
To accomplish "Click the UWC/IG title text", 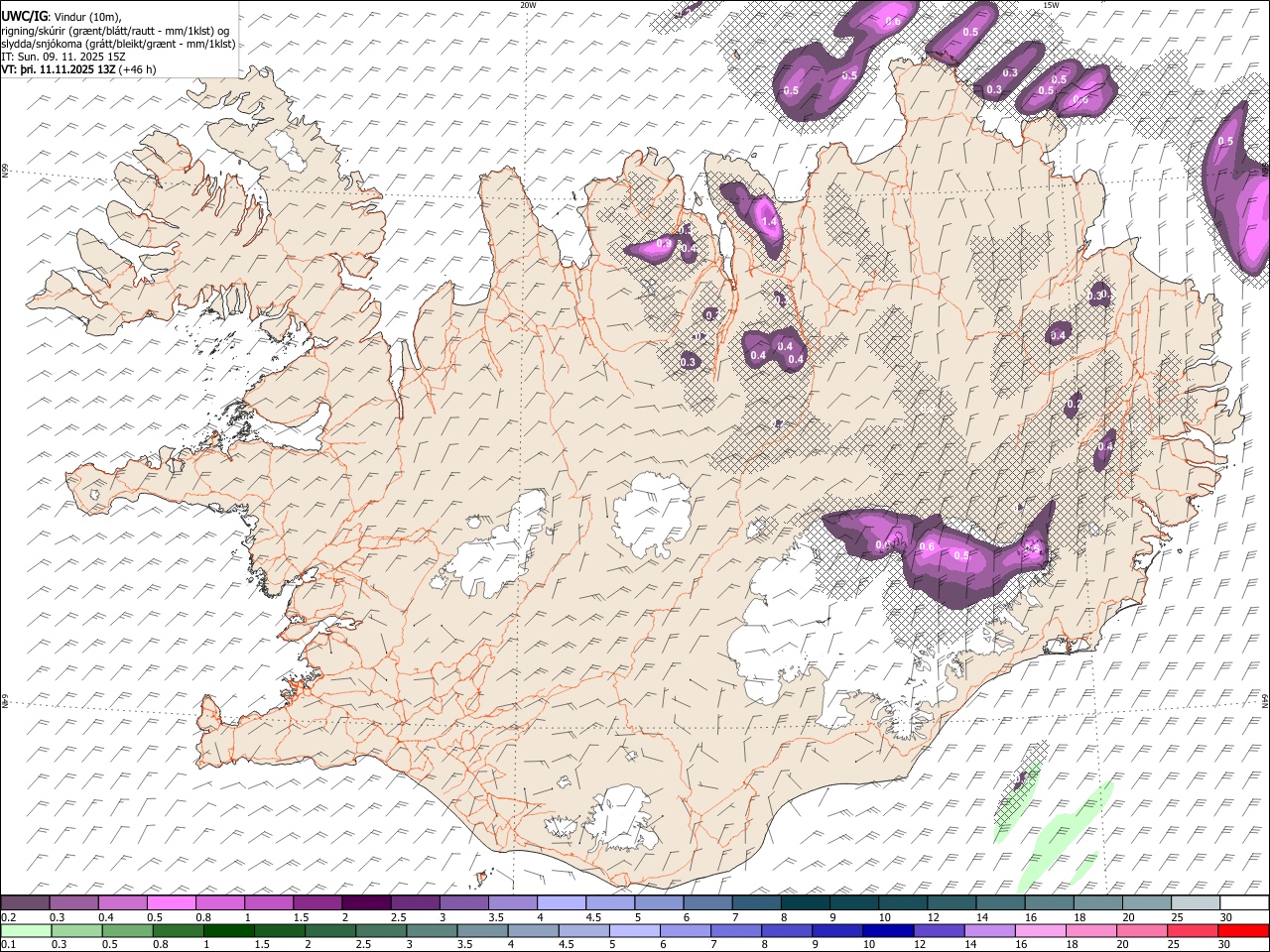I will coord(24,17).
